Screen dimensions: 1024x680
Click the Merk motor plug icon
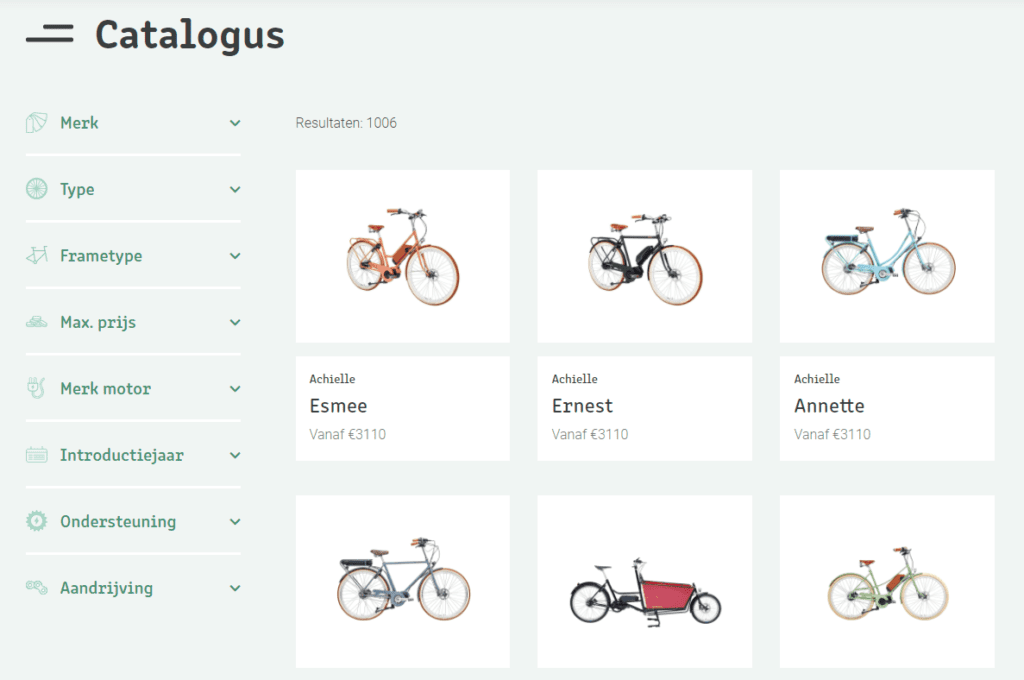[36, 388]
